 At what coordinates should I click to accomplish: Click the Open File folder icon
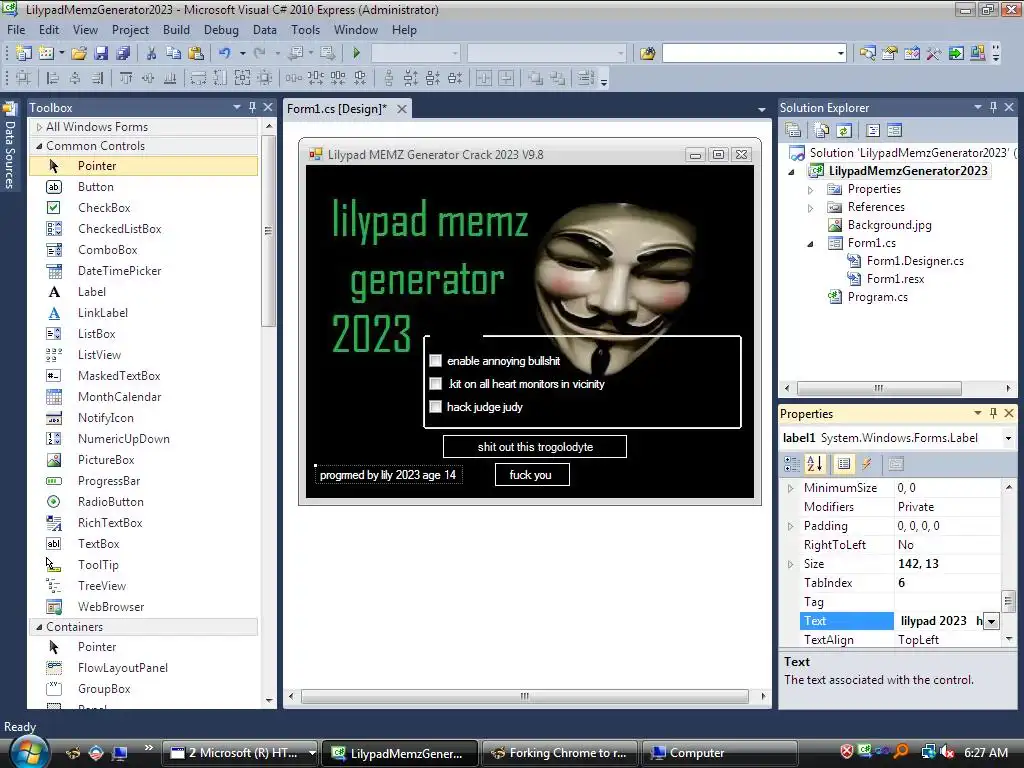[x=79, y=53]
